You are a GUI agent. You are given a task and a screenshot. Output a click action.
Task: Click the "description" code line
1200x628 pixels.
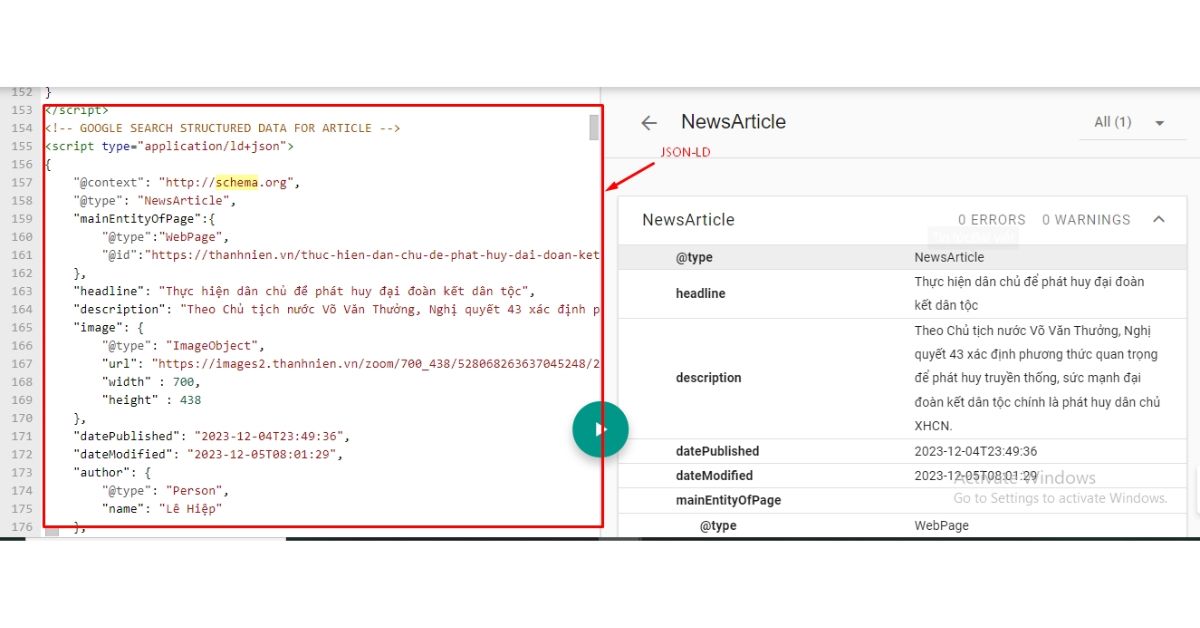[x=336, y=309]
